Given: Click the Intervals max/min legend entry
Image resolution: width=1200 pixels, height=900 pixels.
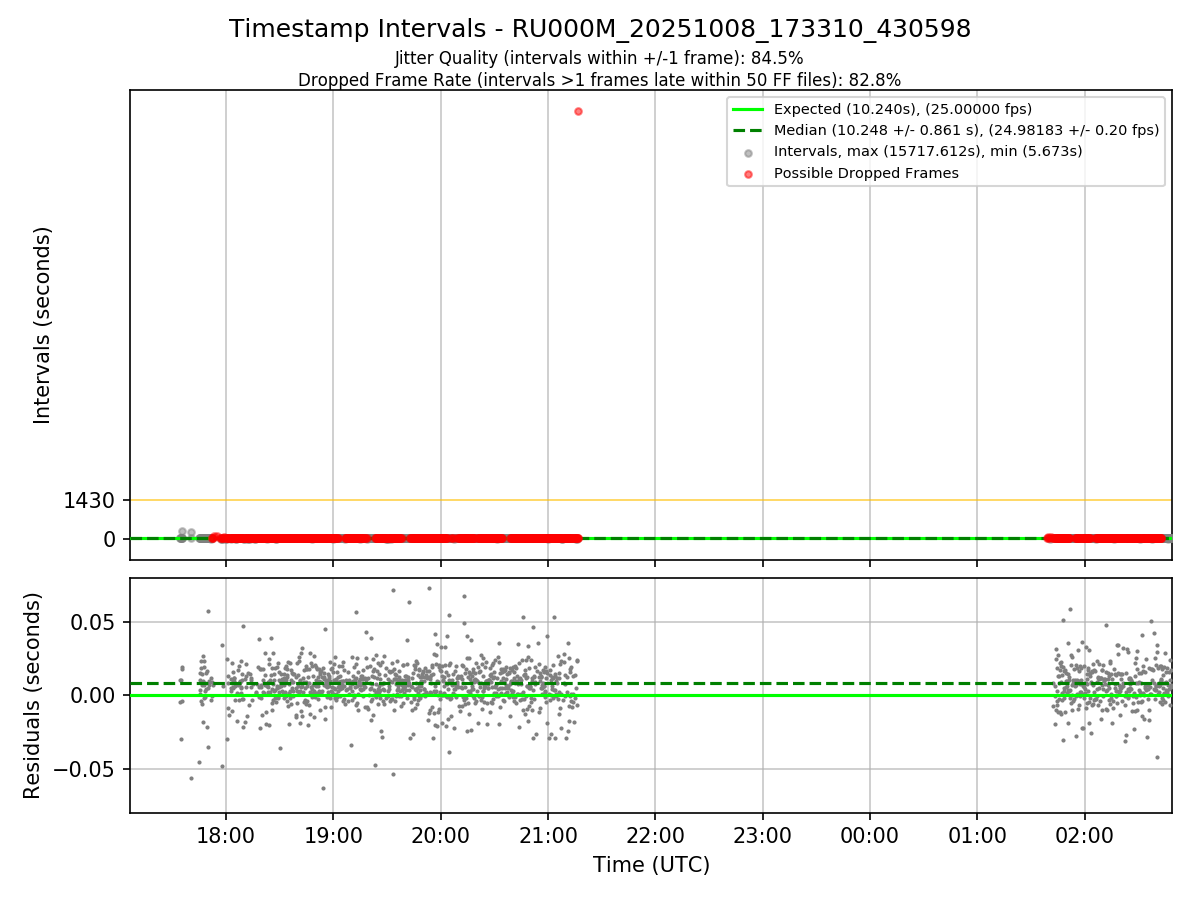Looking at the screenshot, I should (928, 151).
